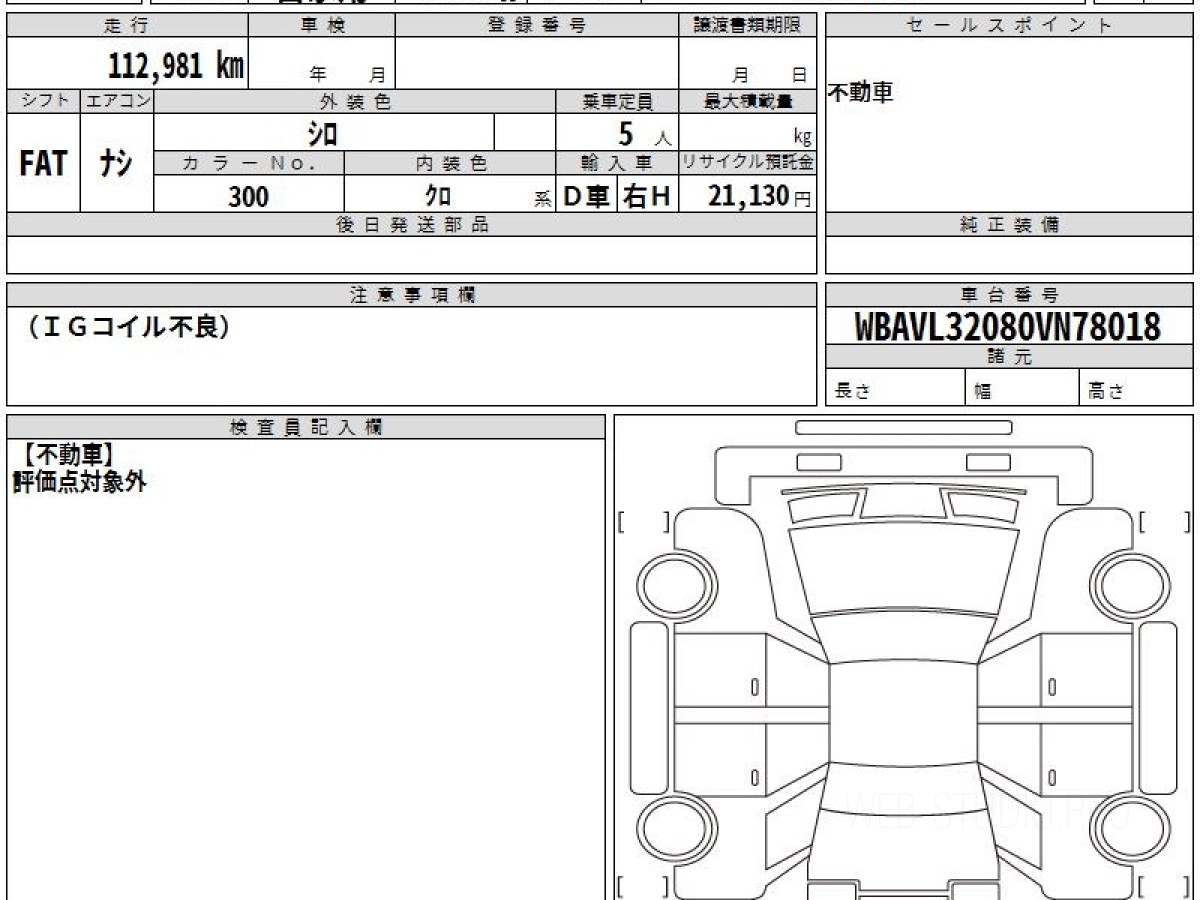The image size is (1200, 900).
Task: Select the 走行 column header
Action: click(x=127, y=26)
